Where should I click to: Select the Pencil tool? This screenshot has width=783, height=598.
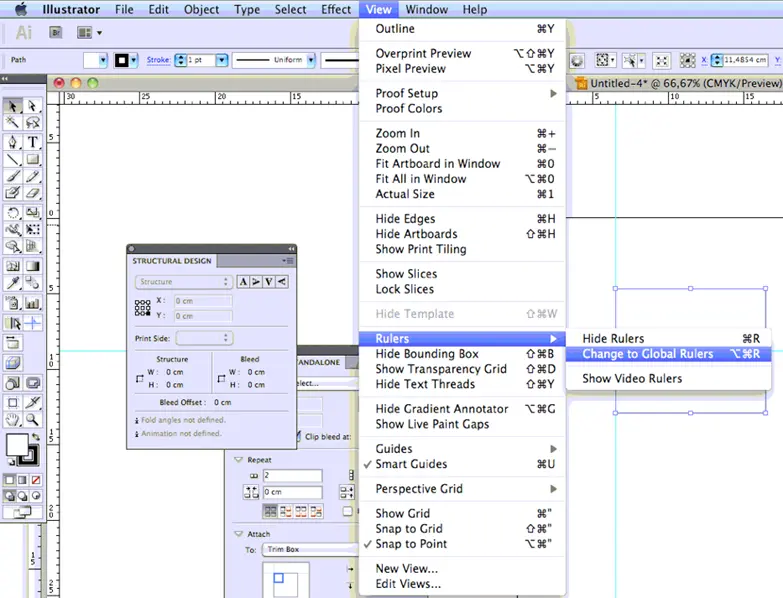coord(32,176)
